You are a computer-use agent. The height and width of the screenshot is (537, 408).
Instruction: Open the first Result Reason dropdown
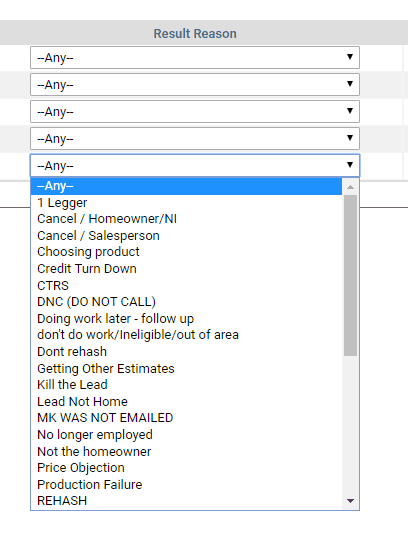pyautogui.click(x=195, y=58)
